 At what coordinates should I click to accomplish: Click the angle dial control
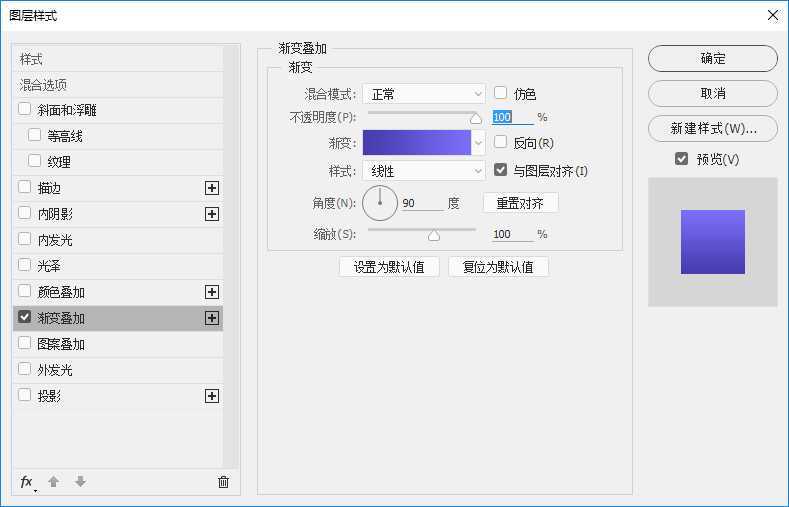click(x=380, y=203)
